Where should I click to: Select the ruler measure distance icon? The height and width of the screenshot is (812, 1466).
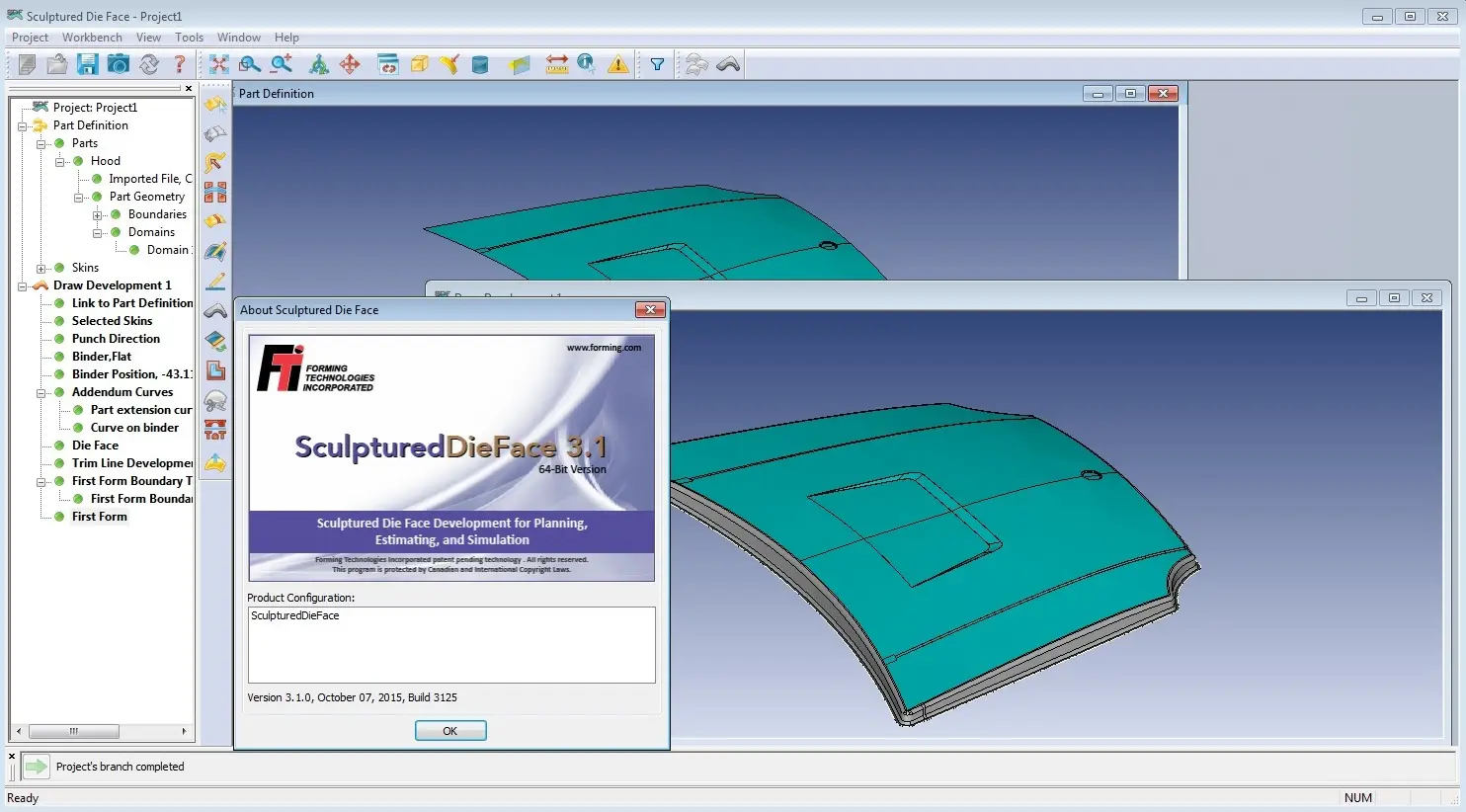point(557,64)
